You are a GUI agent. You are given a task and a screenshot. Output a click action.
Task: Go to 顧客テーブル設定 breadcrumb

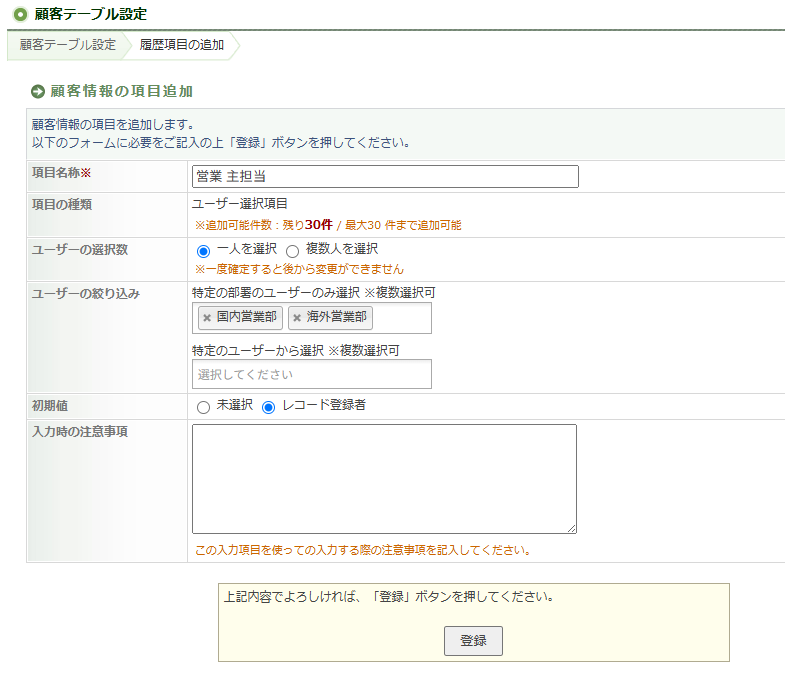click(x=68, y=45)
